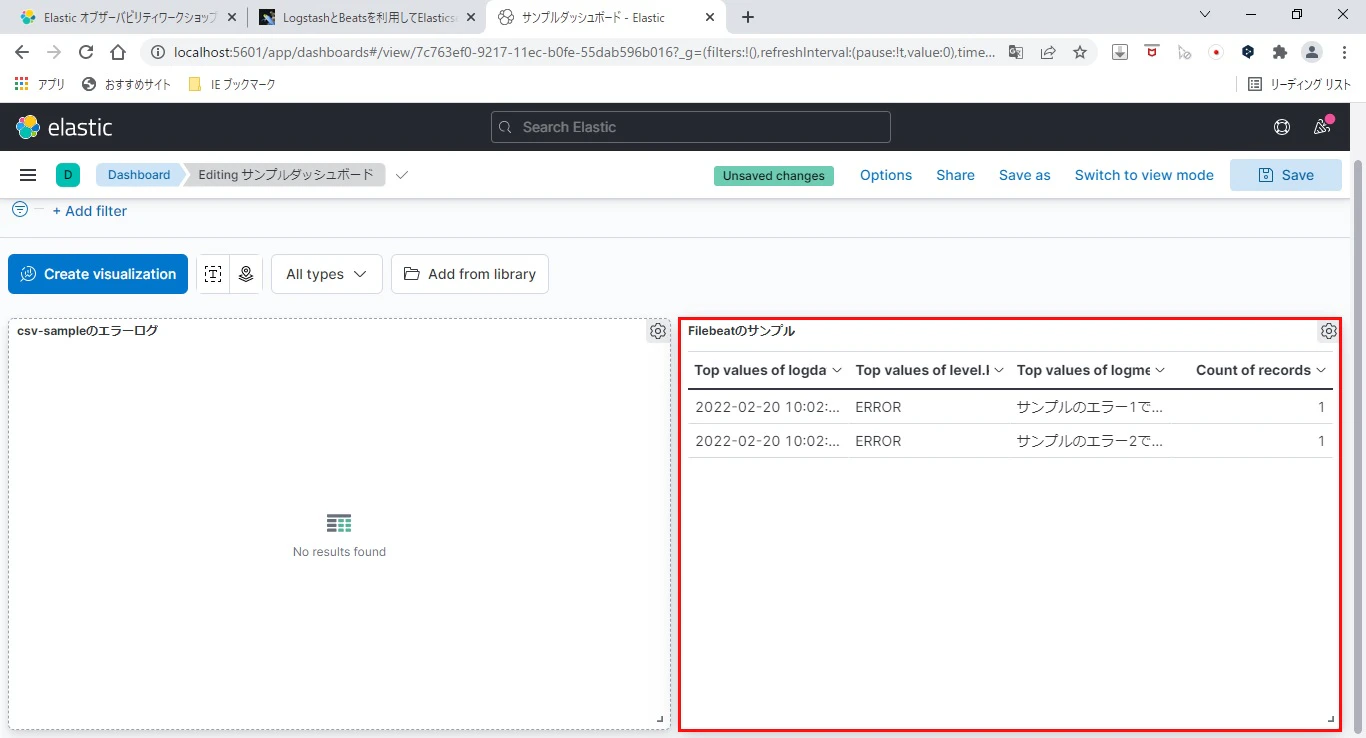Viewport: 1366px width, 738px height.
Task: Save the dashboard with the Save button
Action: [x=1285, y=175]
